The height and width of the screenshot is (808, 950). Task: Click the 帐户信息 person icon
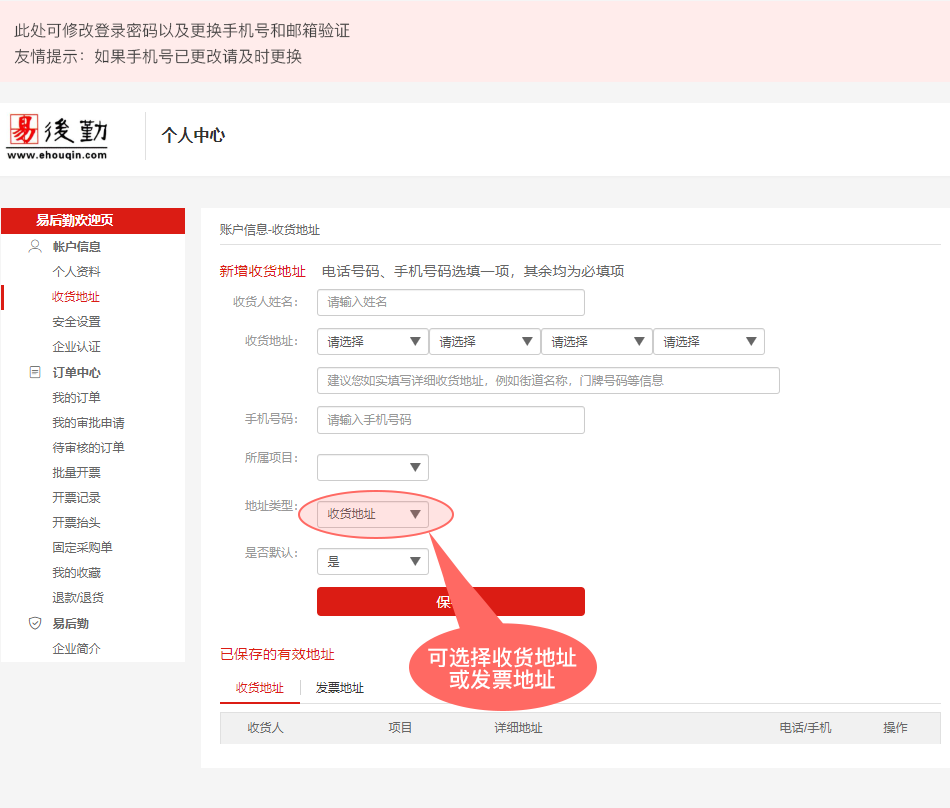click(35, 246)
